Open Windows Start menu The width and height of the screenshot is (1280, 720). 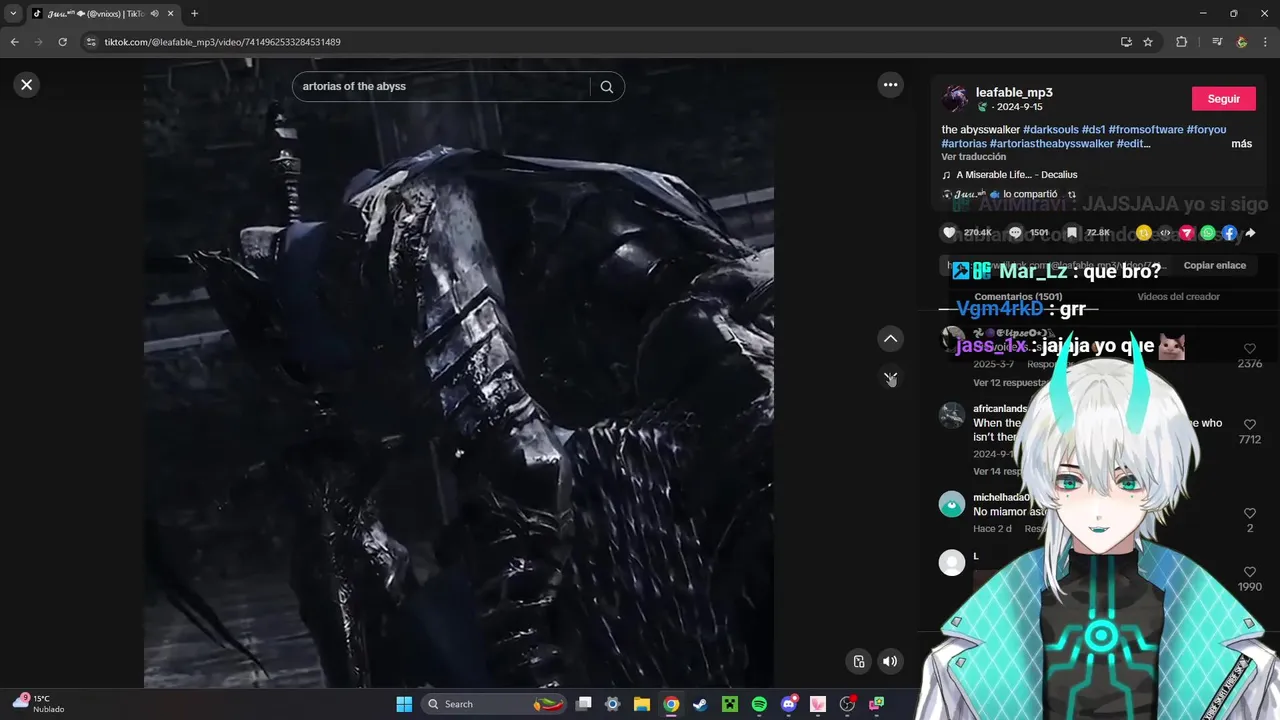click(x=404, y=704)
